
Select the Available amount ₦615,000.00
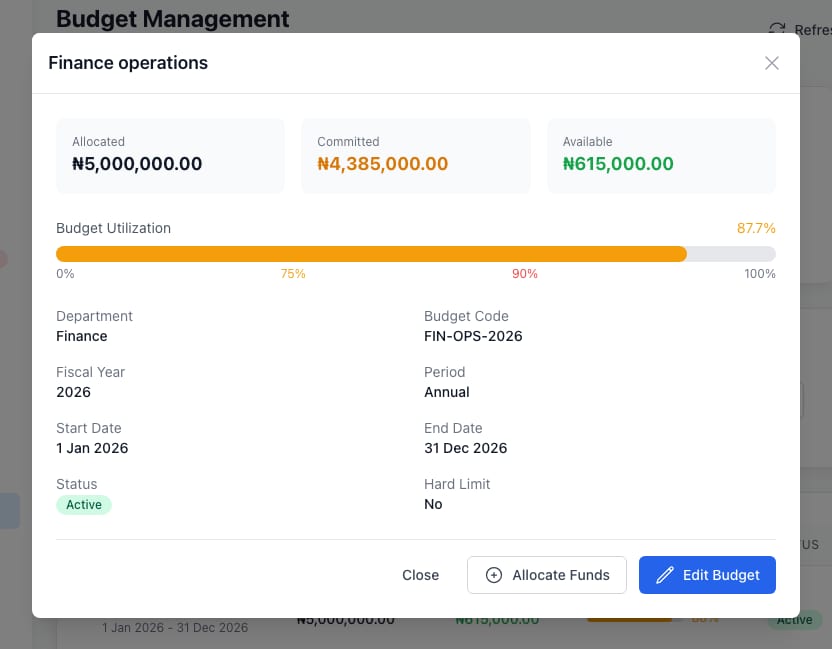tap(618, 163)
